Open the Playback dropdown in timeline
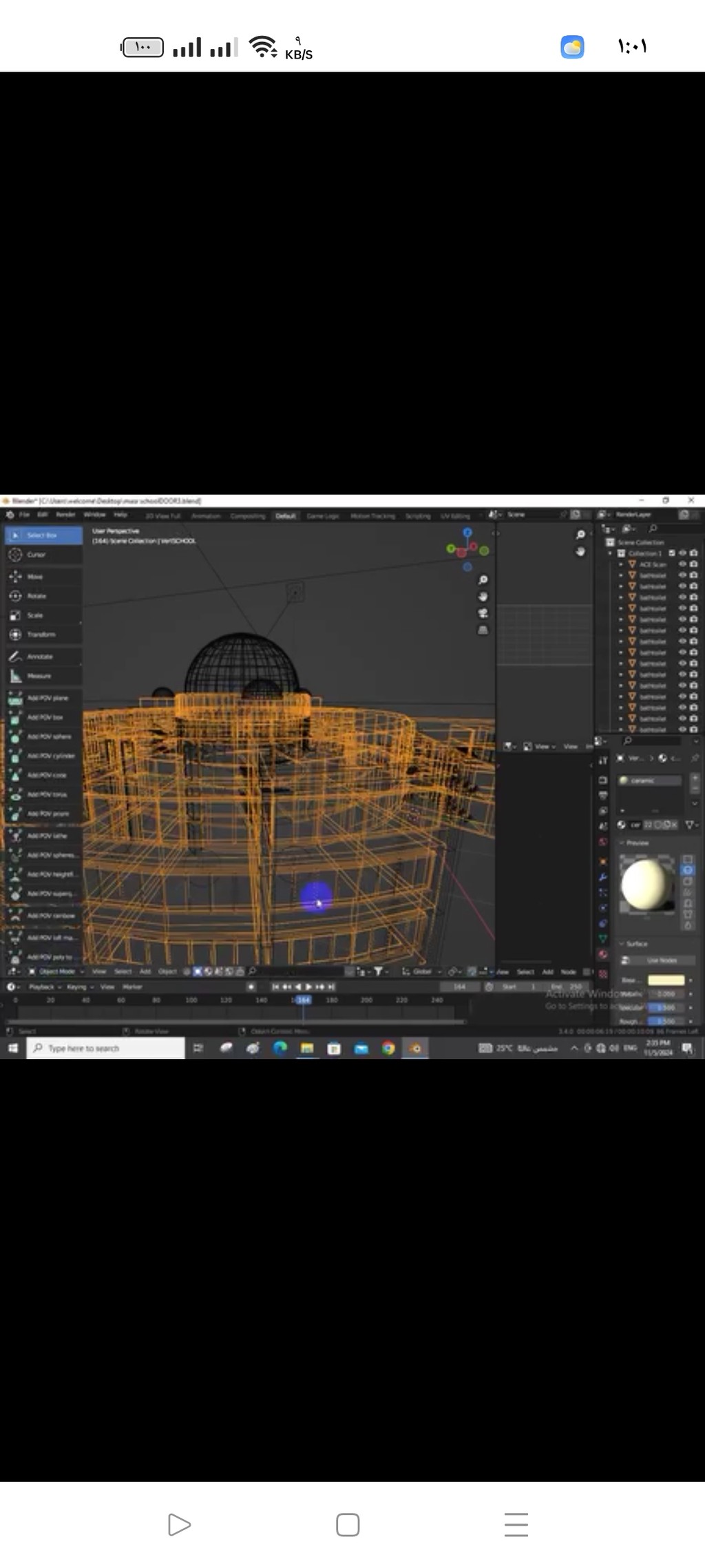 (x=45, y=987)
